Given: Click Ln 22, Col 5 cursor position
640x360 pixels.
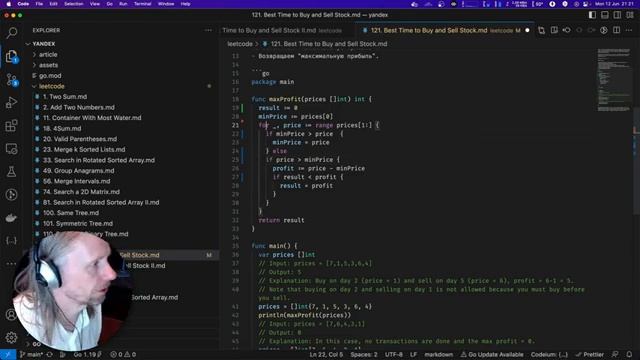Looking at the screenshot, I should (326, 354).
